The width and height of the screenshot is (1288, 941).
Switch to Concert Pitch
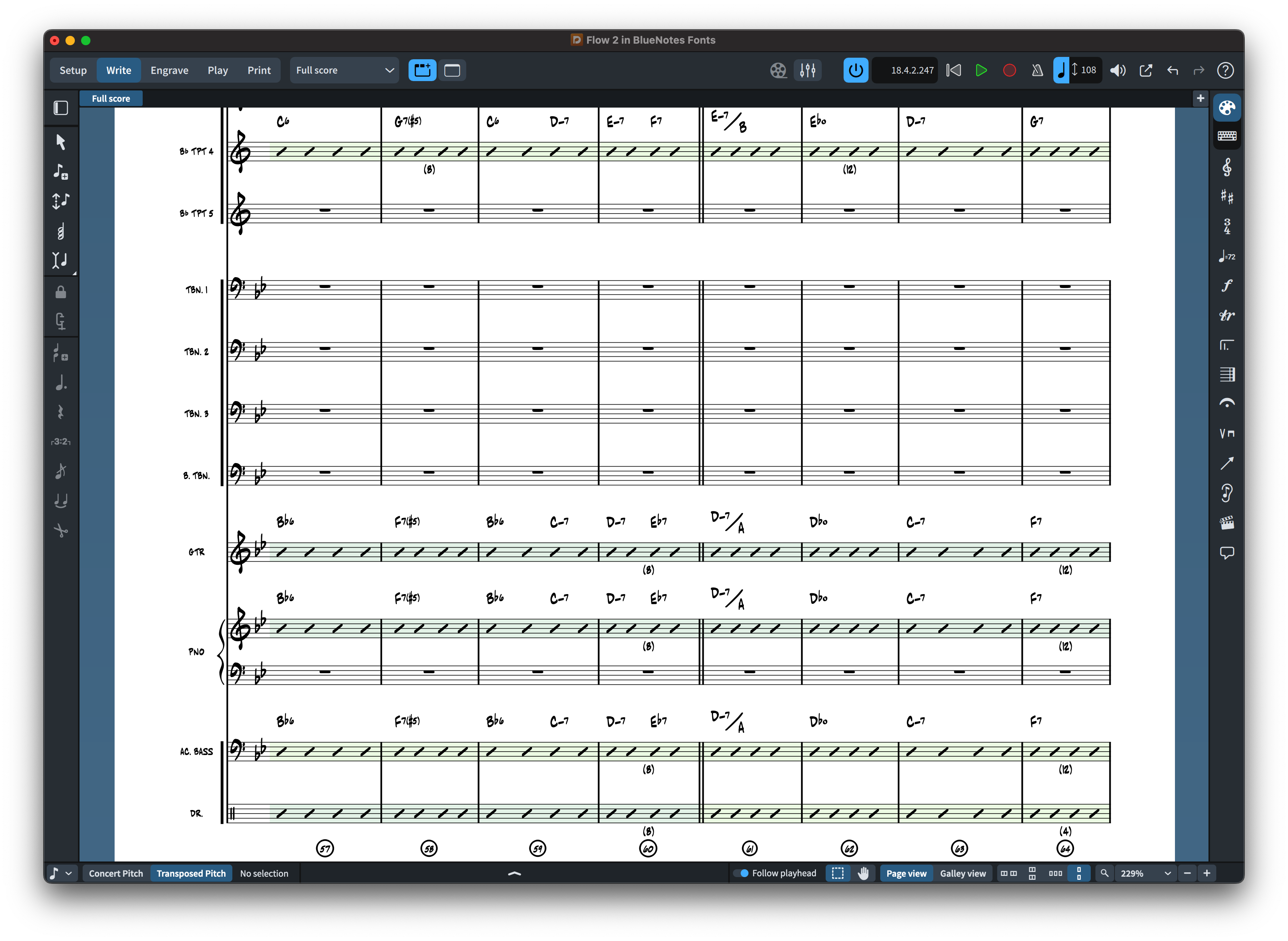pyautogui.click(x=116, y=873)
